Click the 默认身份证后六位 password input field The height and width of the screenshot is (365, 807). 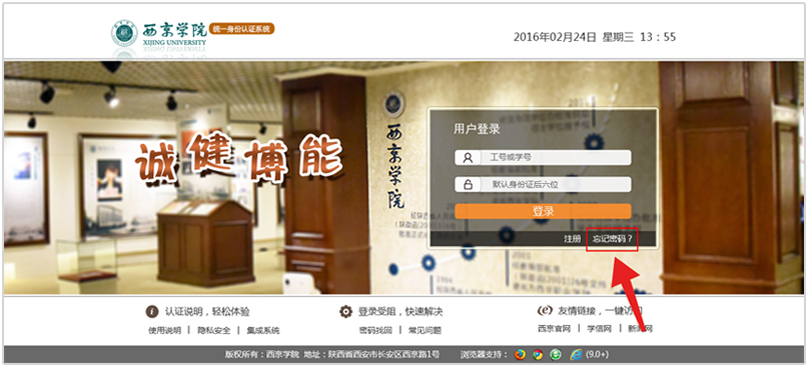point(543,184)
